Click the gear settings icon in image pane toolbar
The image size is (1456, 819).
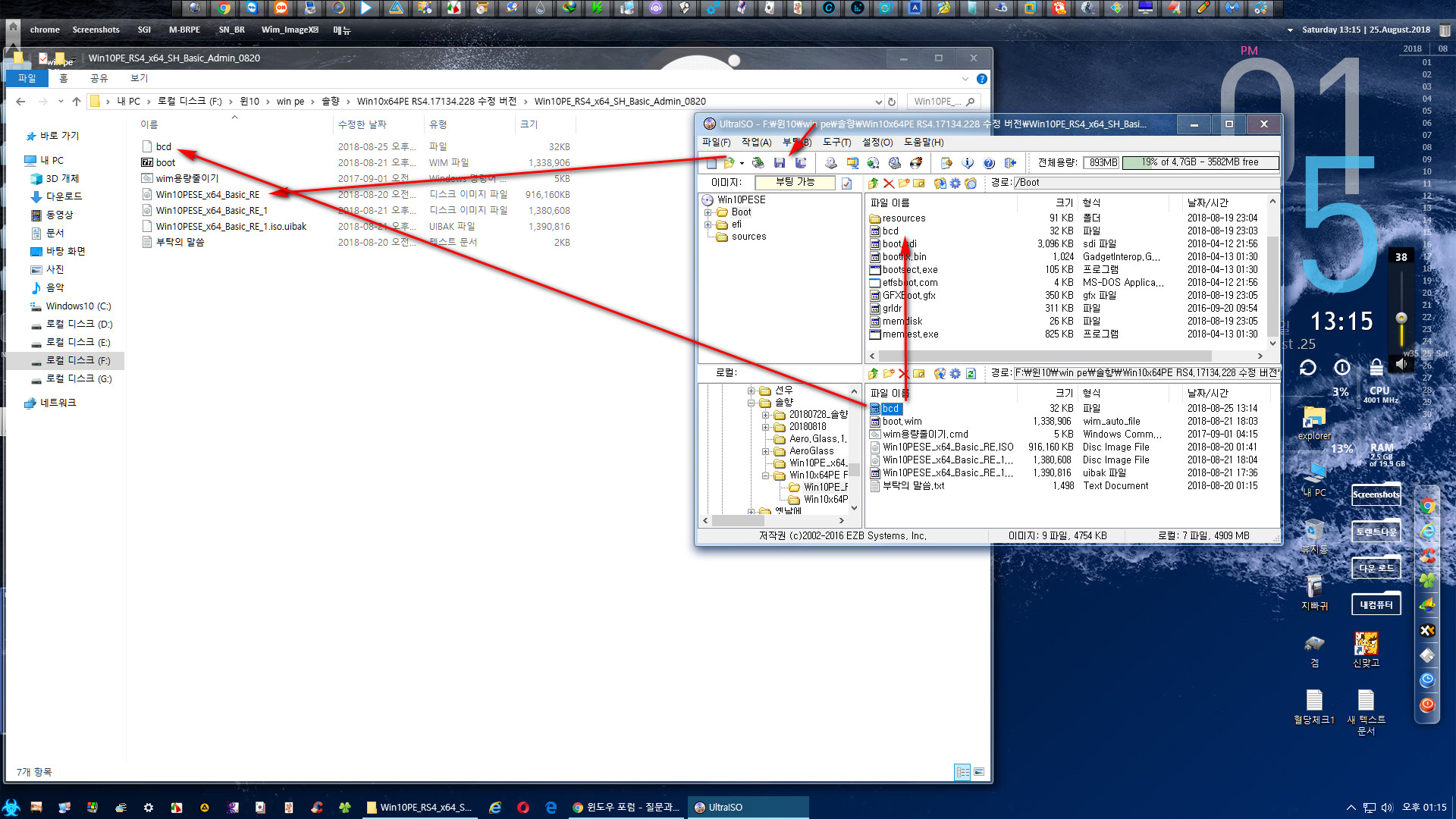pyautogui.click(x=955, y=183)
